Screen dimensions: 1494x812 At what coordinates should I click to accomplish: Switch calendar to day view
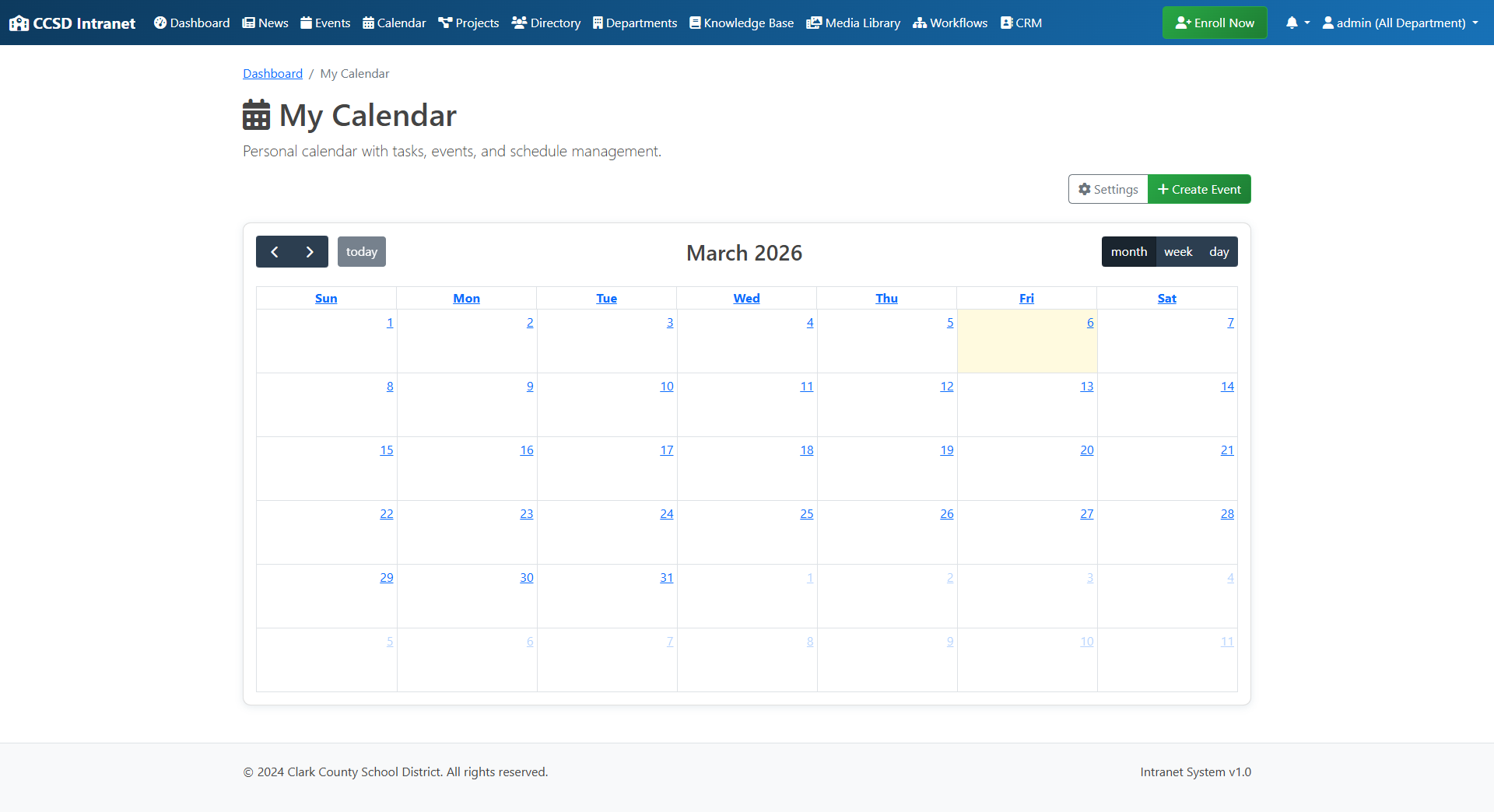point(1219,252)
